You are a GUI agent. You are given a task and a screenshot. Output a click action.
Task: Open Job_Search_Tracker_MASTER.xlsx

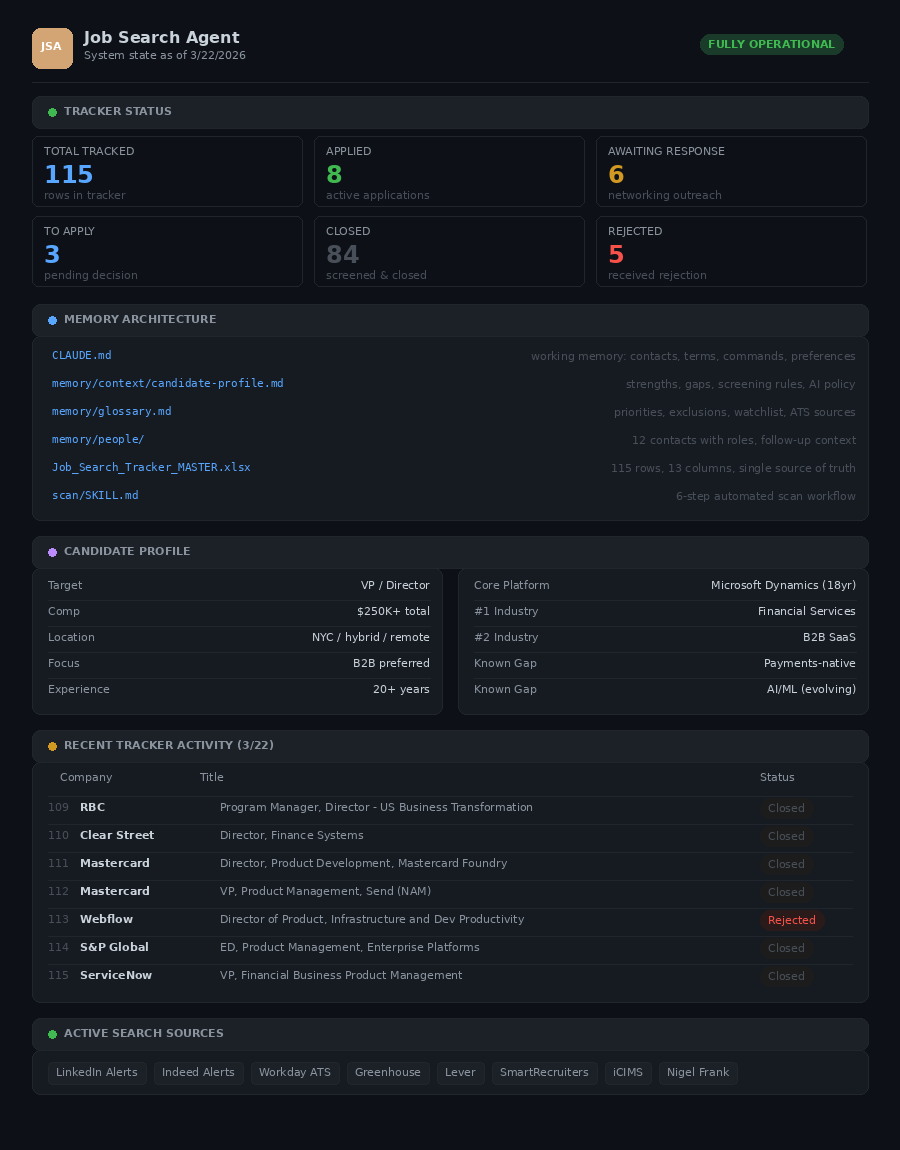[151, 467]
